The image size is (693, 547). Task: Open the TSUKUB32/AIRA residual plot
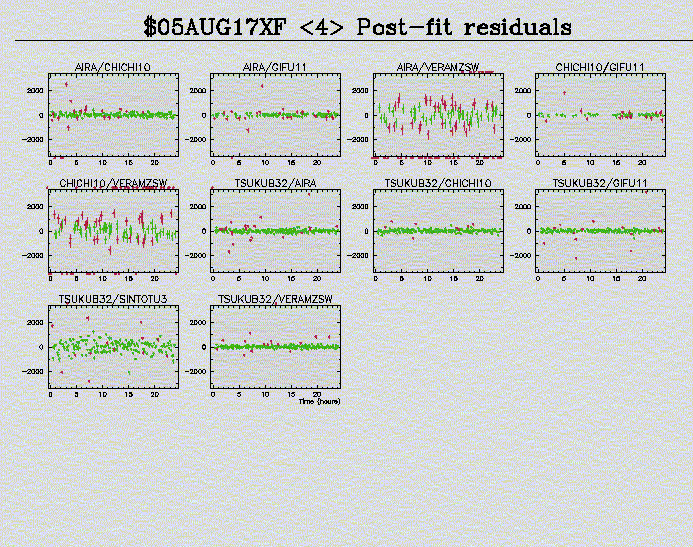click(x=275, y=231)
